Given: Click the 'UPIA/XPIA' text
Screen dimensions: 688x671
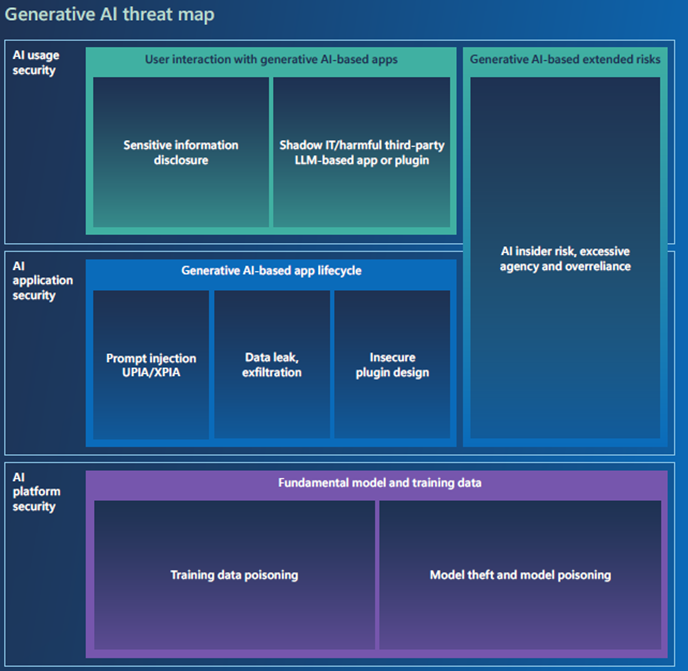Looking at the screenshot, I should click(x=151, y=373).
